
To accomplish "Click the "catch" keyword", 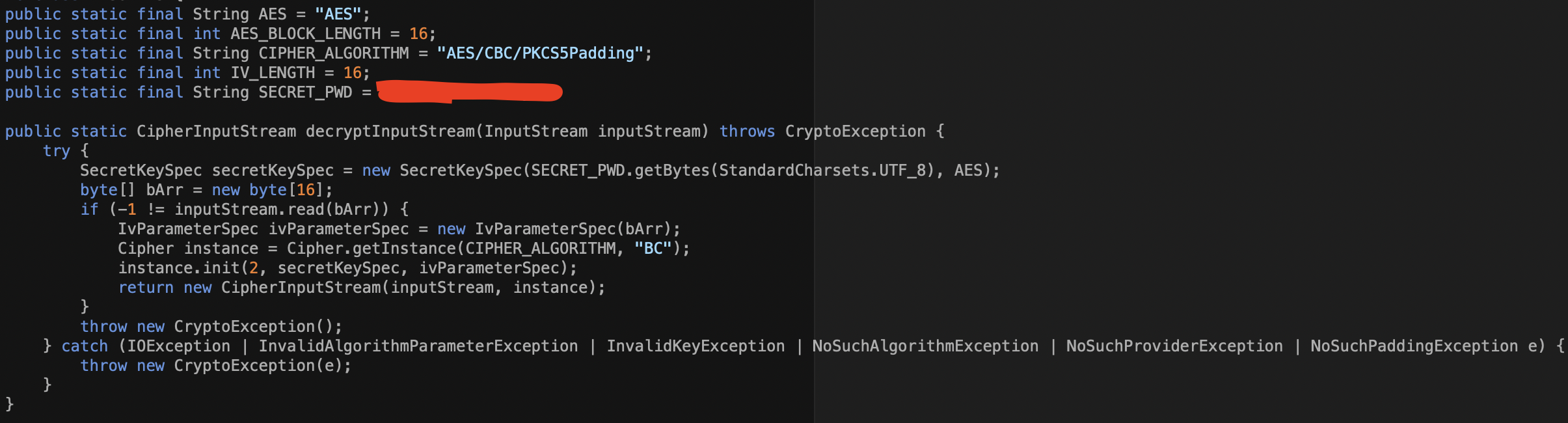I will pyautogui.click(x=85, y=346).
